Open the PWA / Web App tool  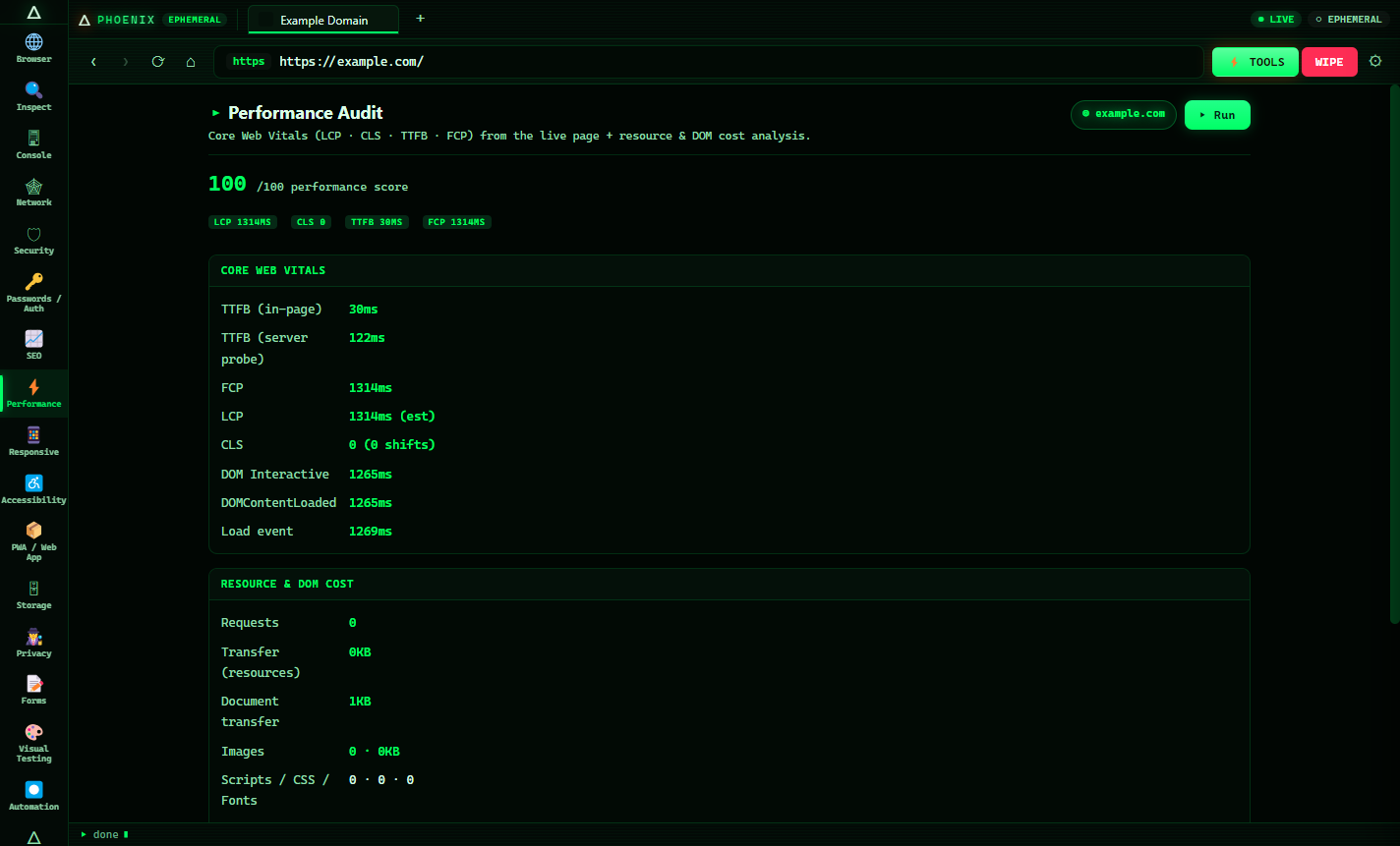[33, 541]
